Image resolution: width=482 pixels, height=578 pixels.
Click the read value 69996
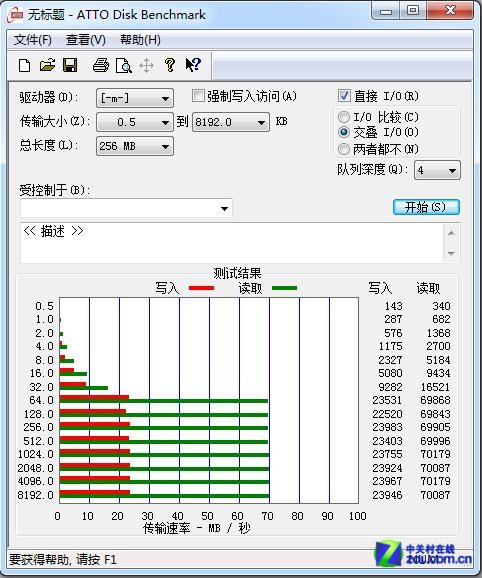435,441
